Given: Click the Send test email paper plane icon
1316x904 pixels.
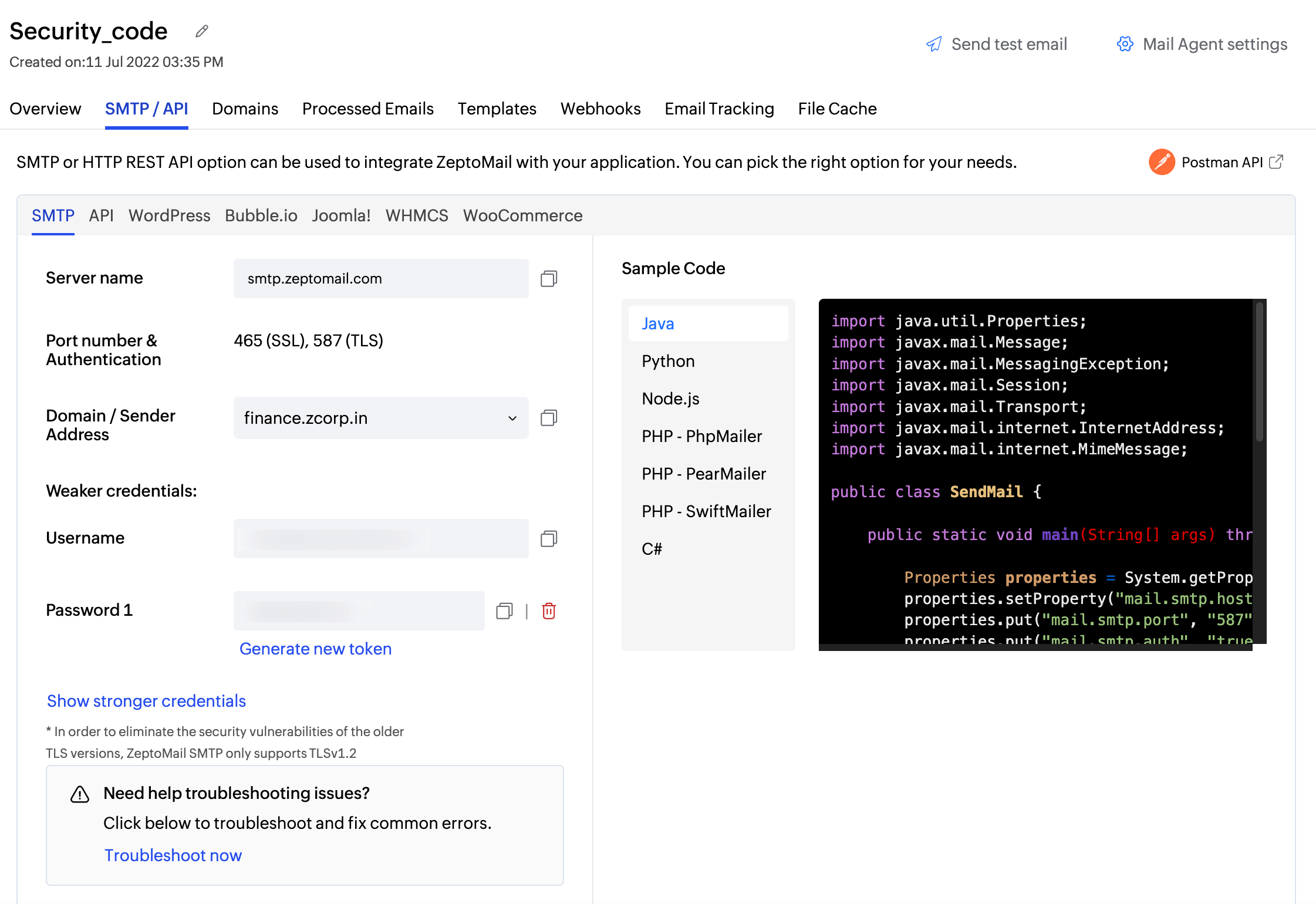Looking at the screenshot, I should (x=934, y=44).
